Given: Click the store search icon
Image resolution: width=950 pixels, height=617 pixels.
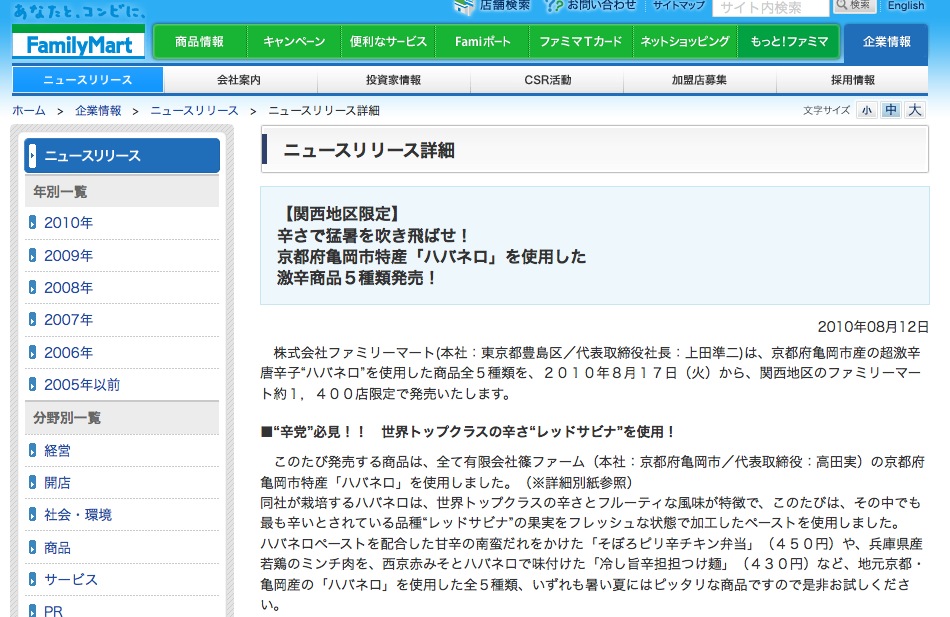Looking at the screenshot, I should coord(464,6).
